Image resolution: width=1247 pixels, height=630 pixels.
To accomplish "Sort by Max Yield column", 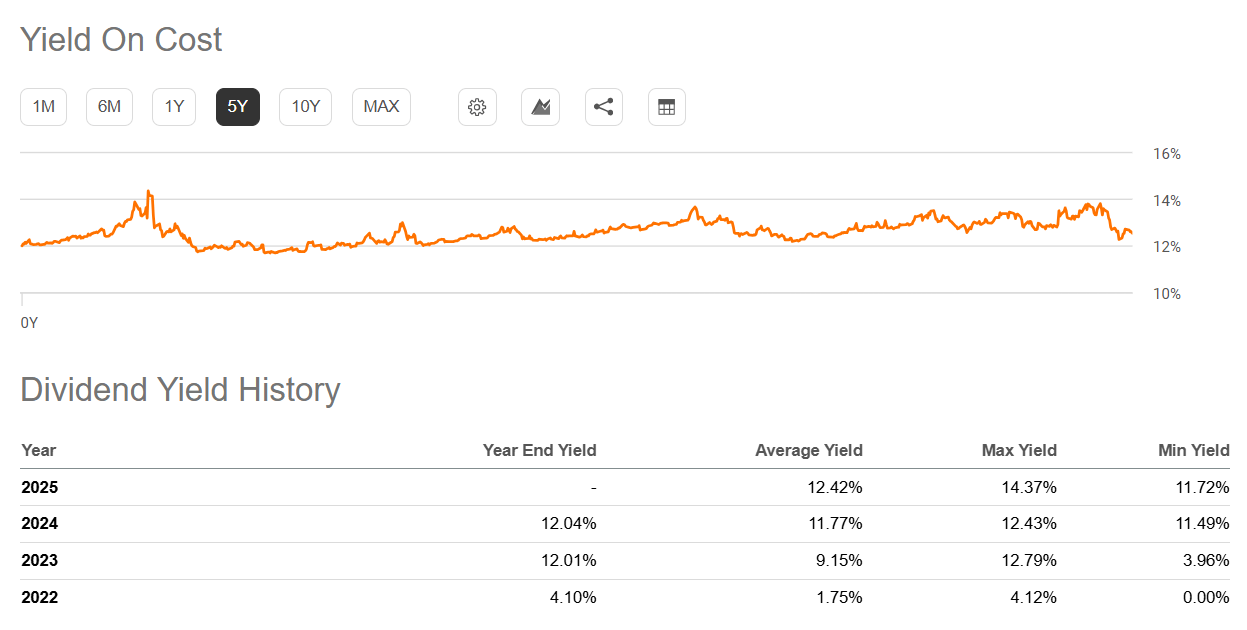I will [x=1018, y=450].
